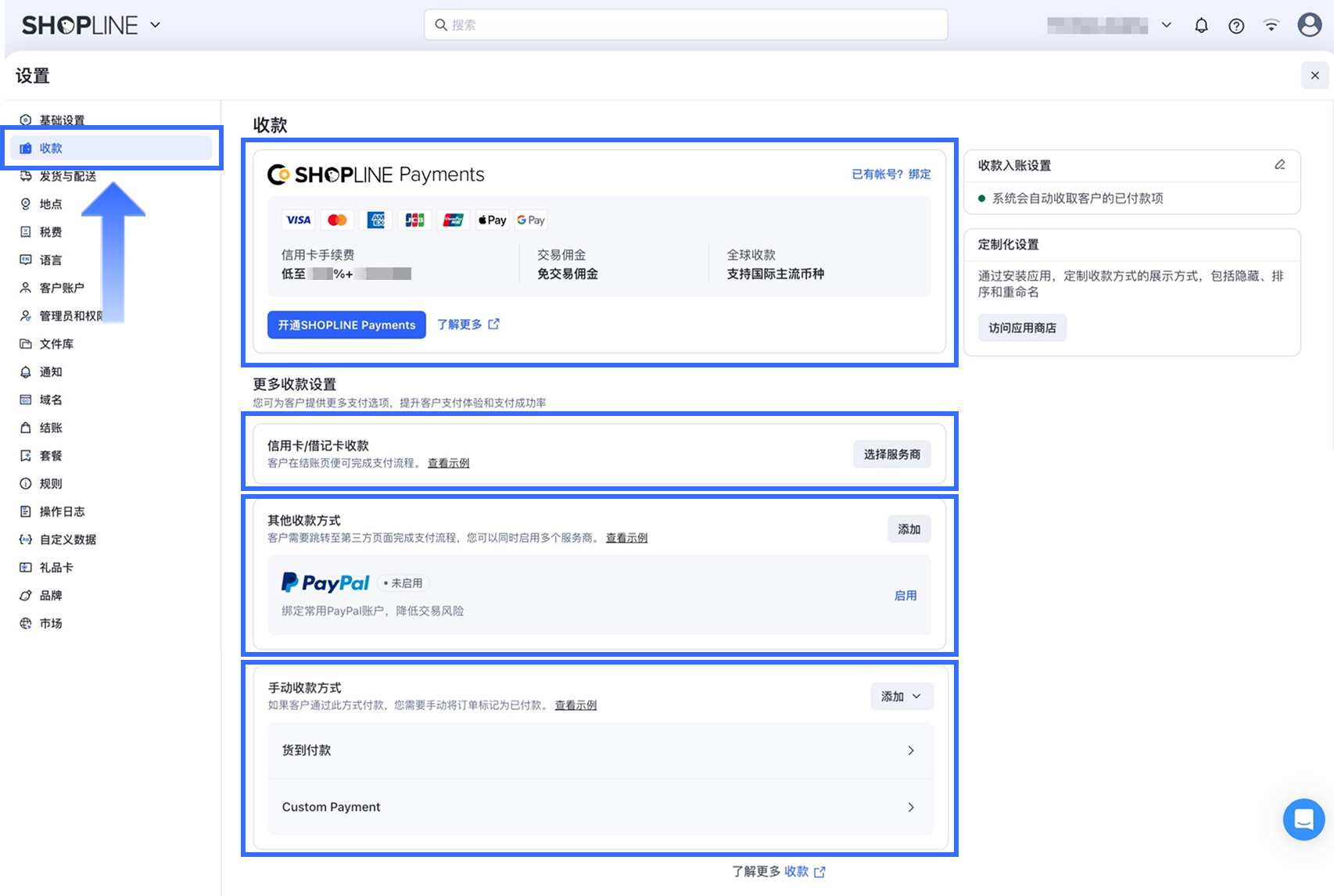Click the SHOPLINE Payments logo
This screenshot has width=1334, height=896.
376,174
